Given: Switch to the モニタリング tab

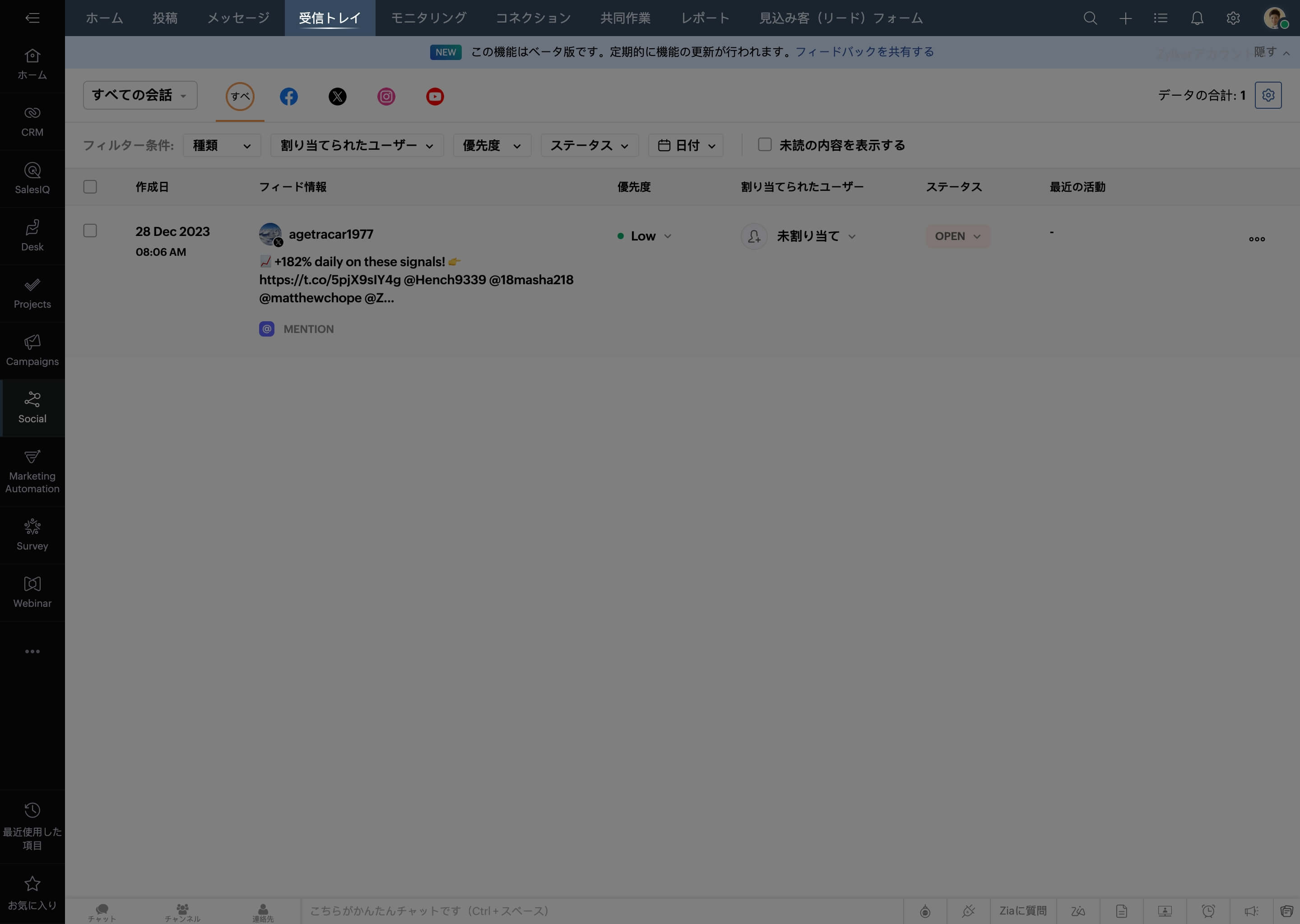Looking at the screenshot, I should click(427, 18).
